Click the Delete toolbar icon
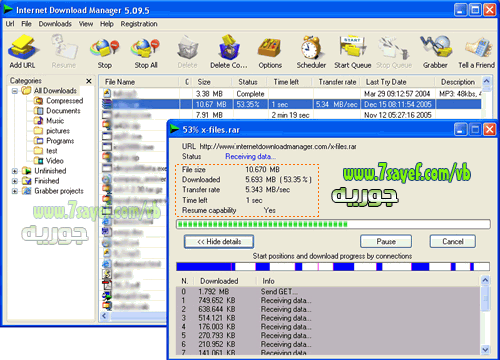Screen dimensions: 500x360 (187, 51)
